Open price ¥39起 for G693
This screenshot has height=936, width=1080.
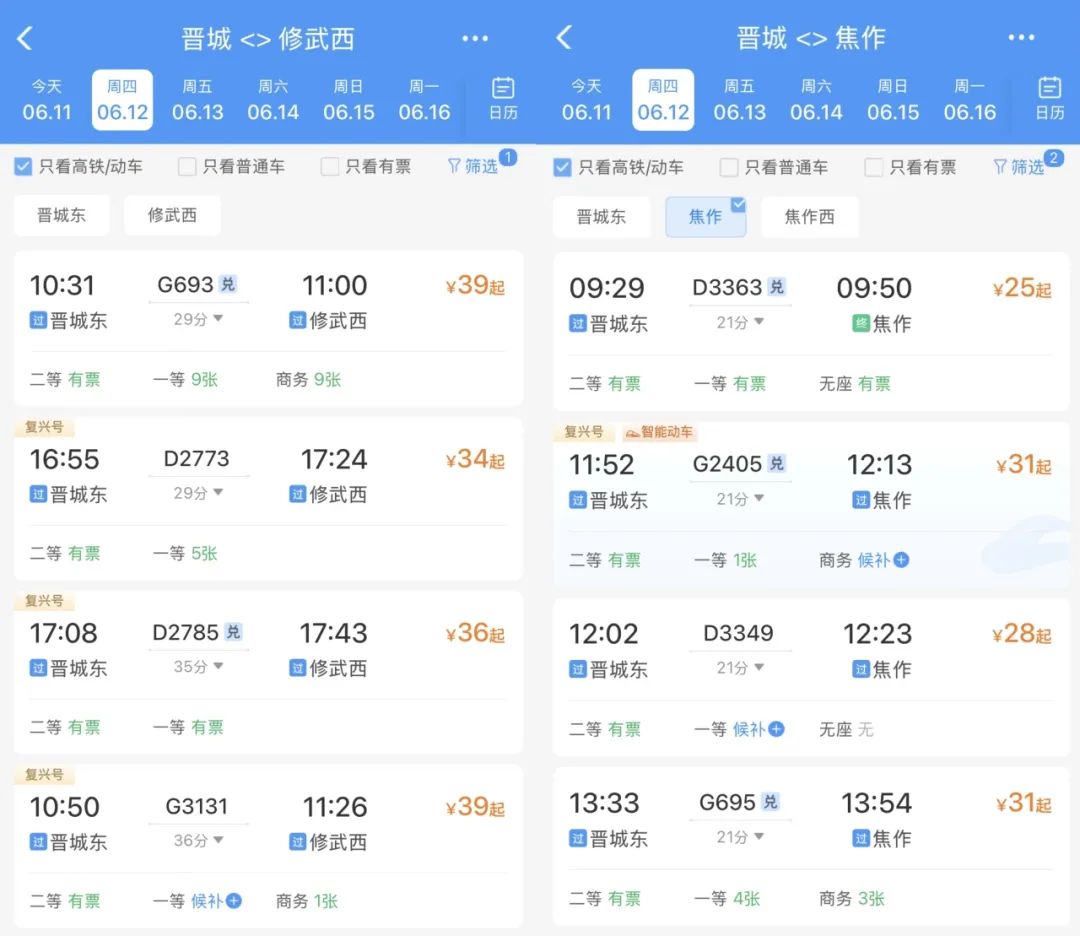(475, 284)
